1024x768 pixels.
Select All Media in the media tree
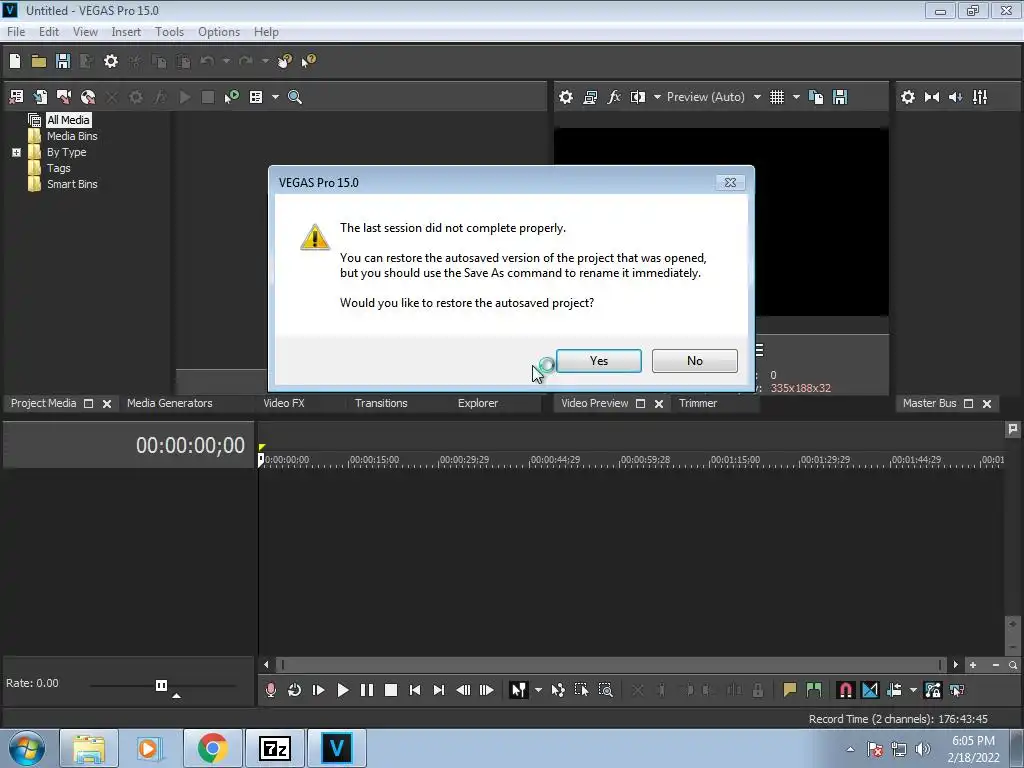(x=68, y=120)
